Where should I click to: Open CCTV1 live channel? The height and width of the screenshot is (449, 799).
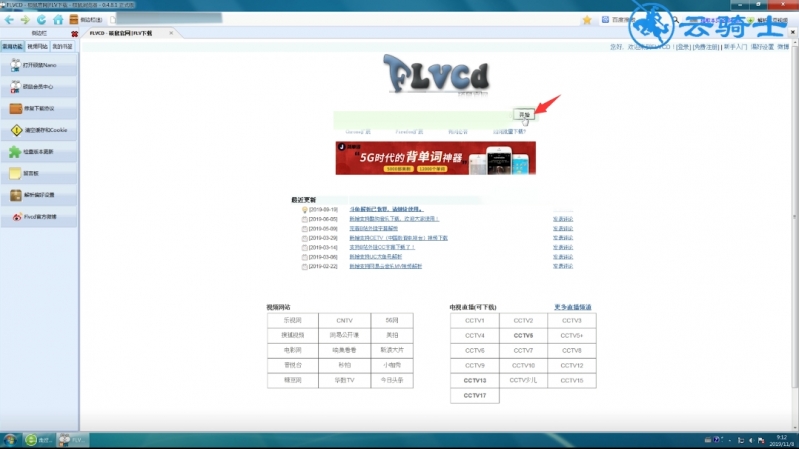pos(474,321)
